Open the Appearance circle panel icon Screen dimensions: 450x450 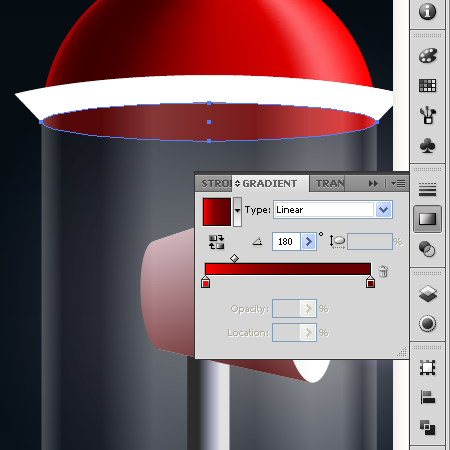(x=427, y=323)
